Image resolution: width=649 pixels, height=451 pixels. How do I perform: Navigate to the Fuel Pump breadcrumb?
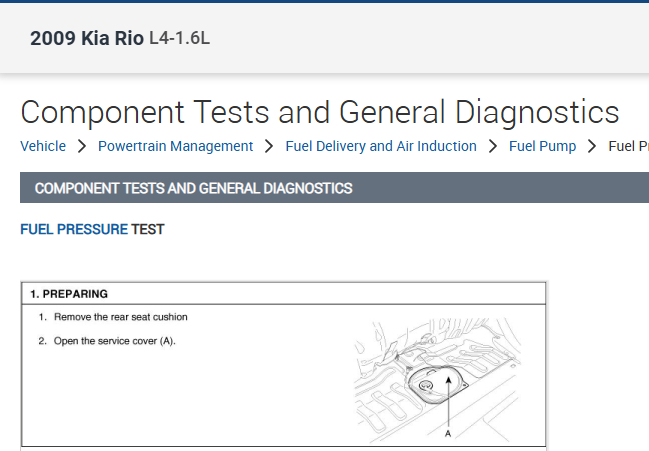click(x=542, y=146)
